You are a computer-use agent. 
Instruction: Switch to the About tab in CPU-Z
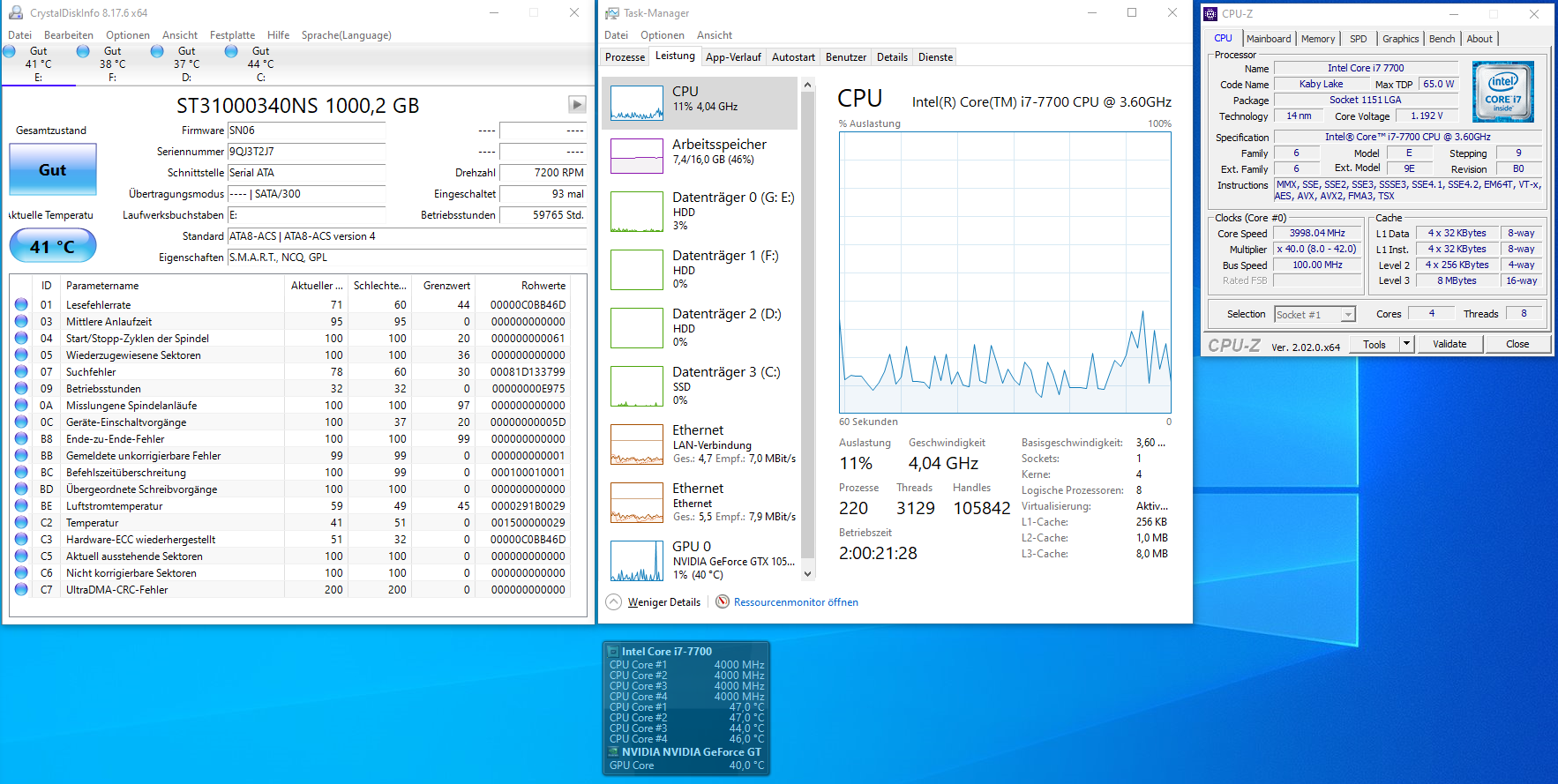(1479, 39)
